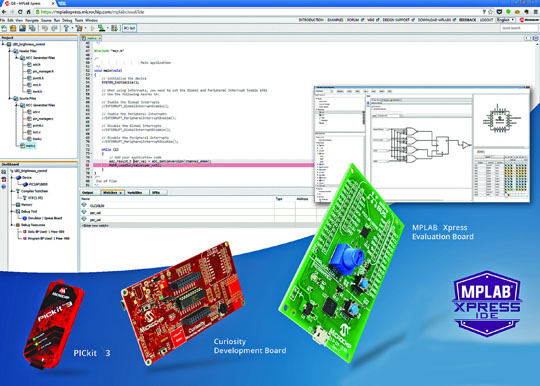Click the Undo toolbar icon
This screenshot has height=386, width=540.
(x=45, y=28)
